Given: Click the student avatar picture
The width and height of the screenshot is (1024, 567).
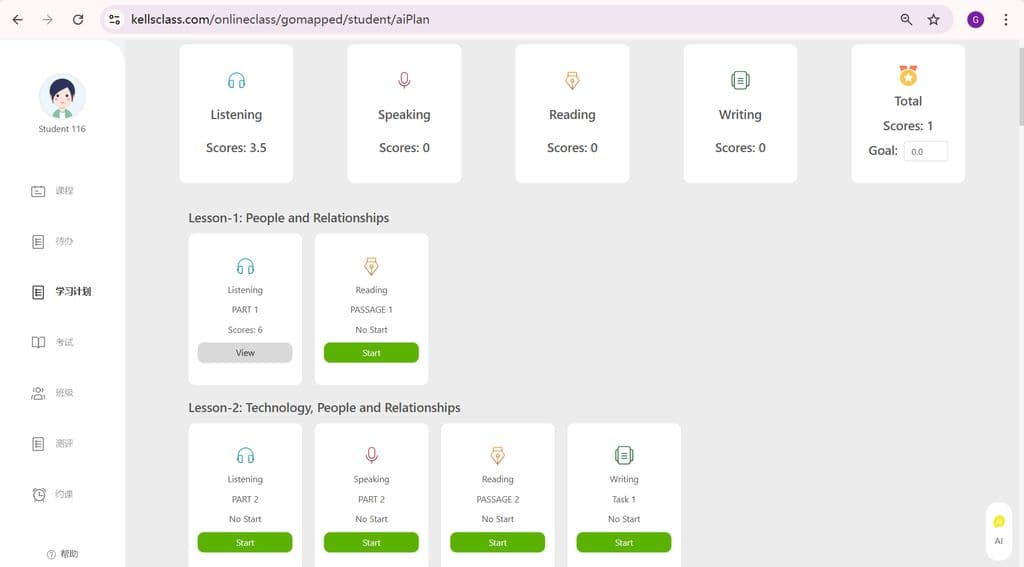Looking at the screenshot, I should point(62,97).
